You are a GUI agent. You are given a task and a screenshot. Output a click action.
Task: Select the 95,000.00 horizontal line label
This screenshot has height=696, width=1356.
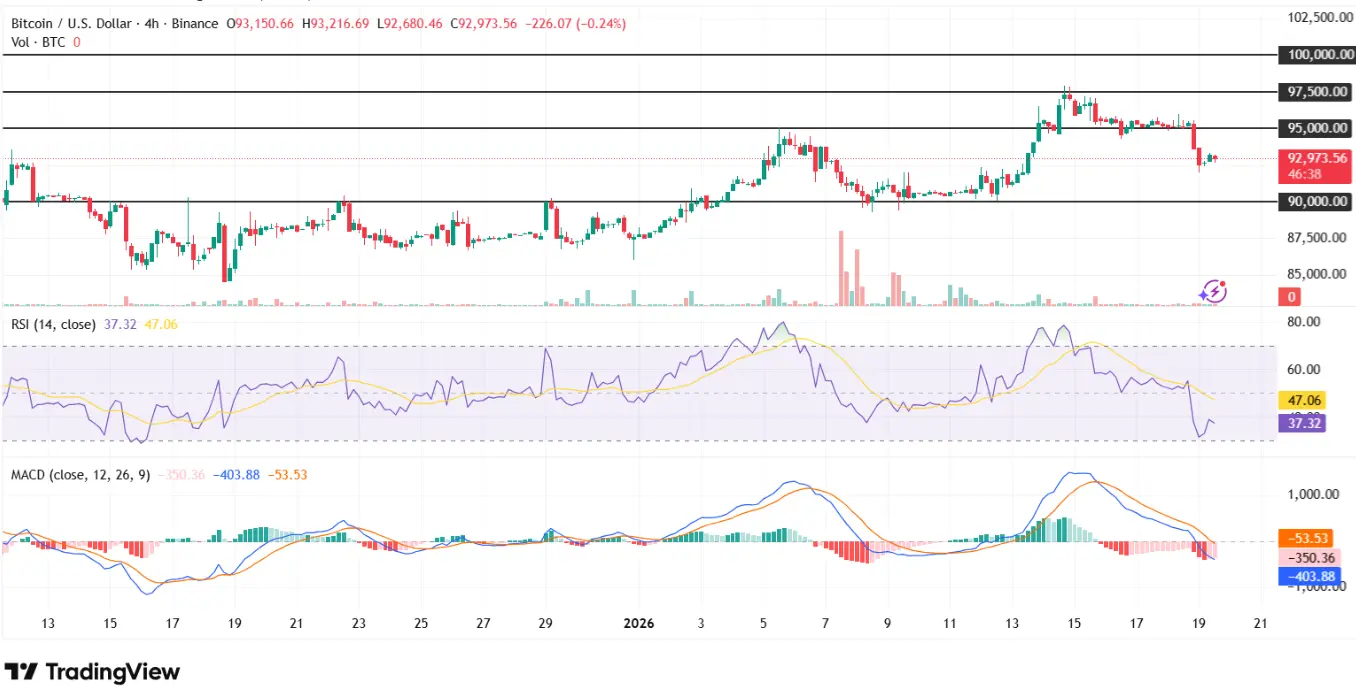coord(1316,128)
